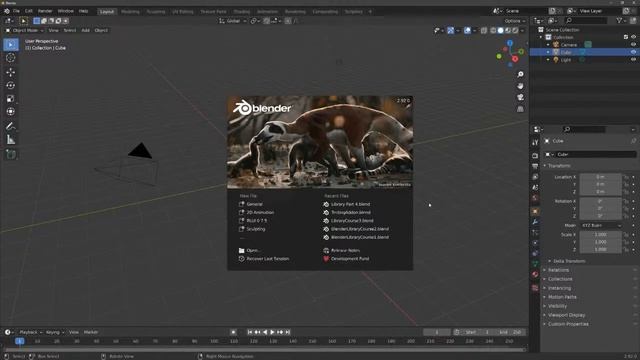Open the viewport Add menu
Screen dimensions: 640x360
point(85,30)
